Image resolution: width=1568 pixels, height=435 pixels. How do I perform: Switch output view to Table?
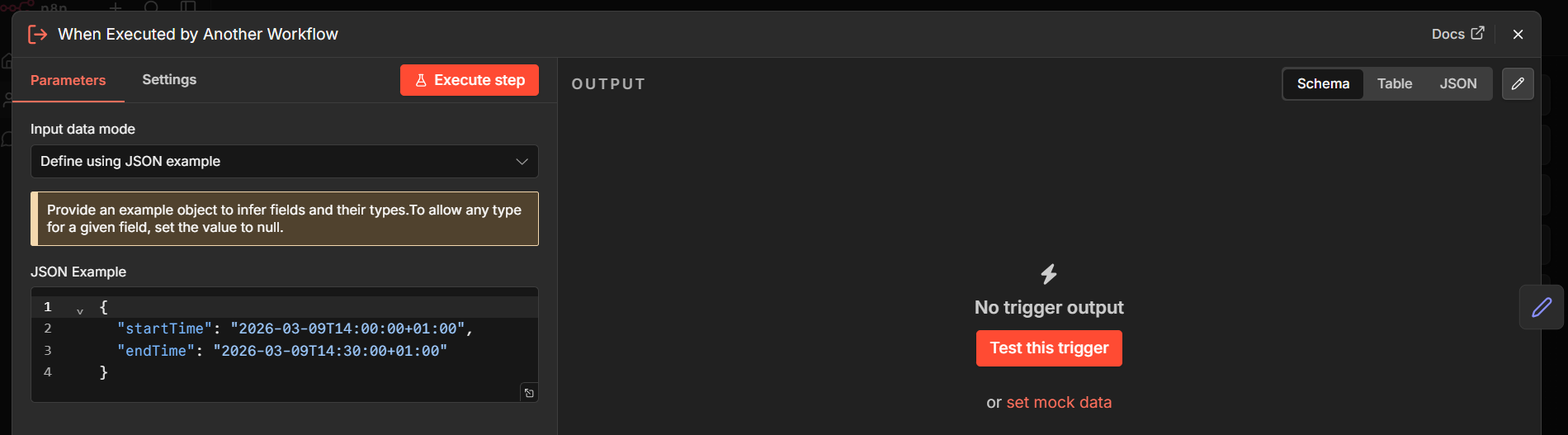[1394, 83]
